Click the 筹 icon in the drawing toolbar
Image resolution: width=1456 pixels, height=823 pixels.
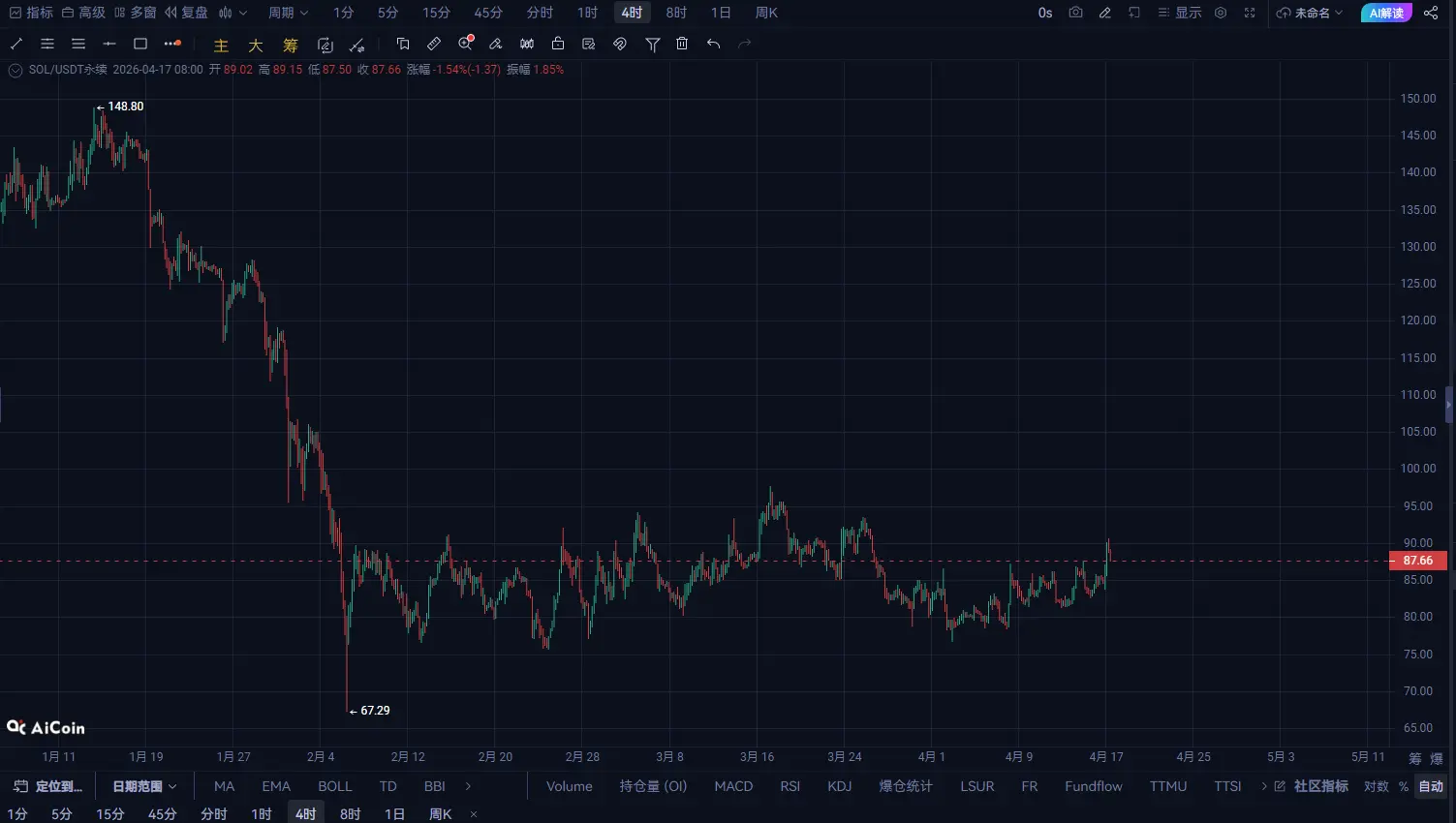tap(291, 45)
